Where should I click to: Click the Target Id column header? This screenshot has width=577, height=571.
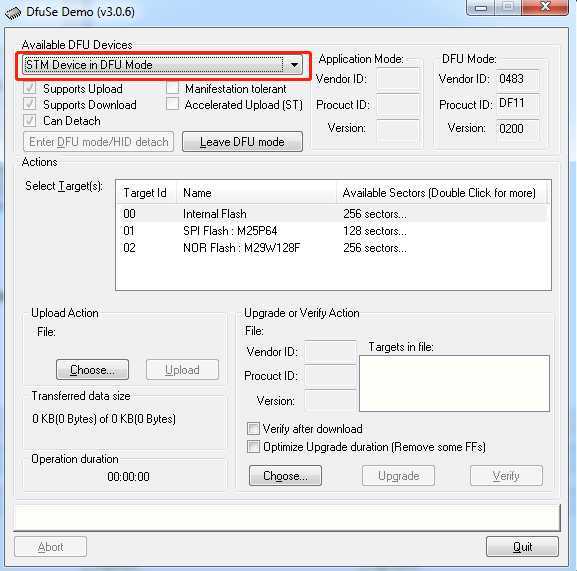coord(147,193)
